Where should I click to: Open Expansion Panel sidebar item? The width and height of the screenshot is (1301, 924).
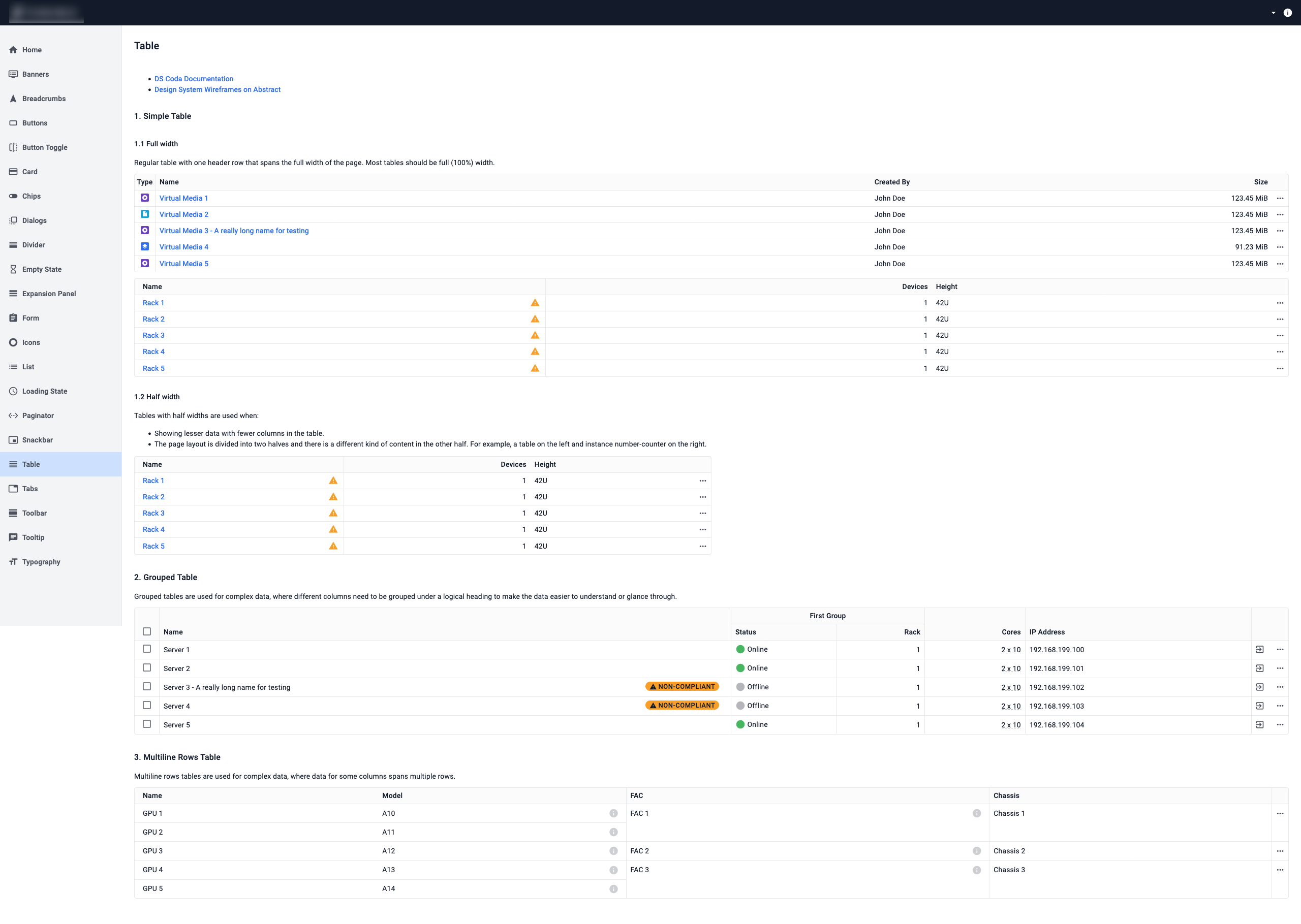pyautogui.click(x=48, y=294)
